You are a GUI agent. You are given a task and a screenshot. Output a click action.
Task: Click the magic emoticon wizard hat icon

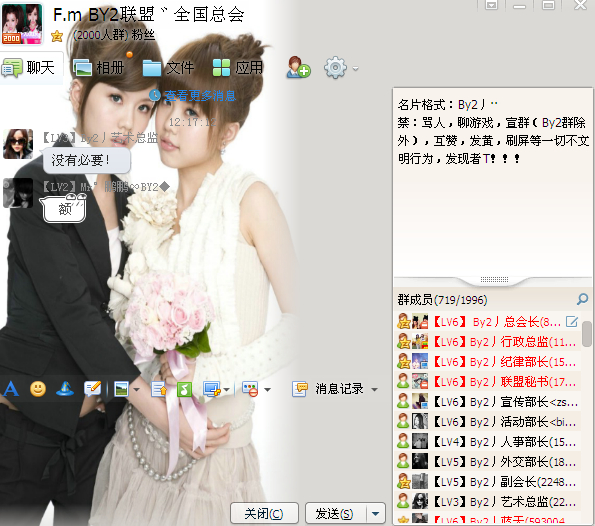[65, 389]
